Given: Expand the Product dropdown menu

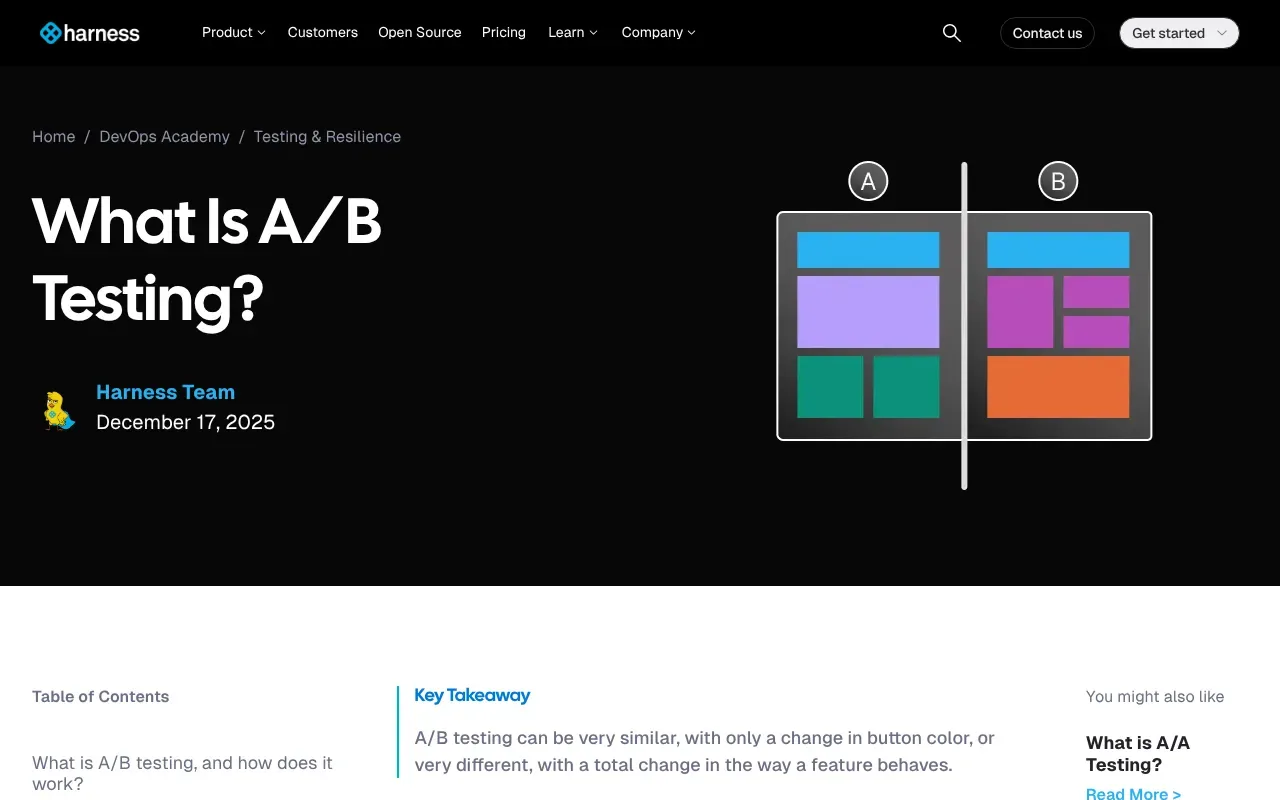Looking at the screenshot, I should [234, 32].
